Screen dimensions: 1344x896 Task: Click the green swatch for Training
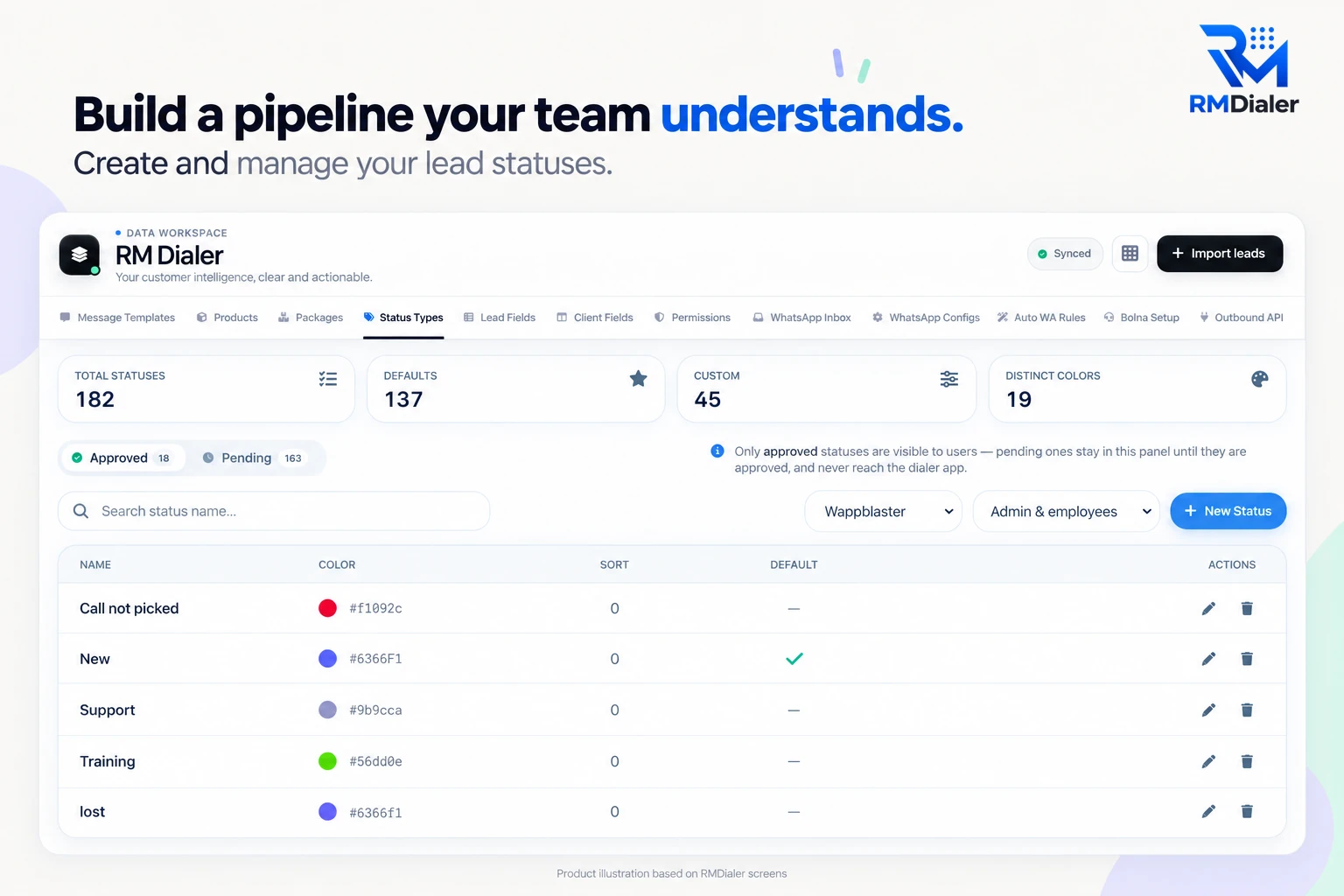coord(328,761)
